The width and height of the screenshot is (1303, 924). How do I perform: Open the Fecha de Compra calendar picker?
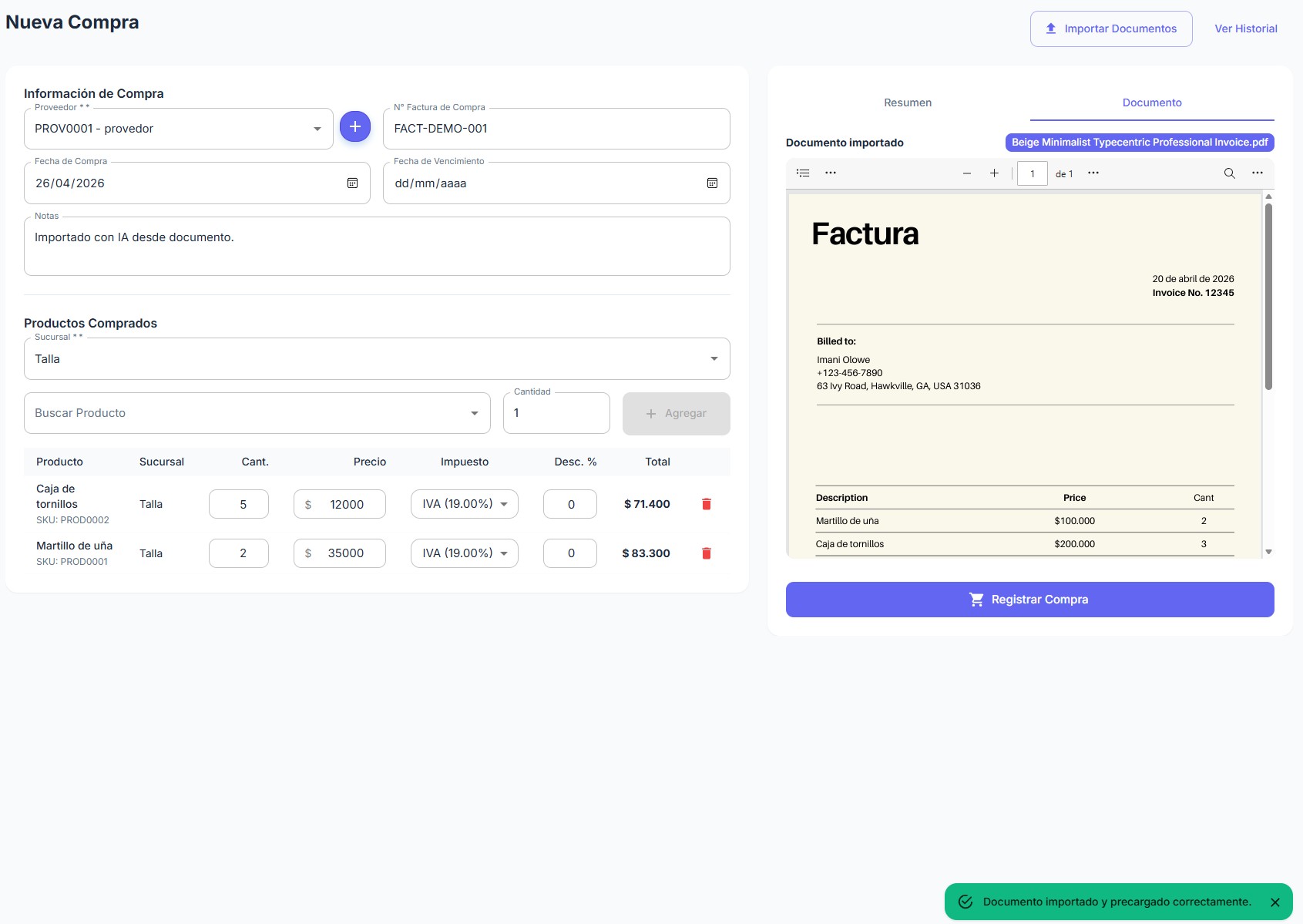point(352,183)
